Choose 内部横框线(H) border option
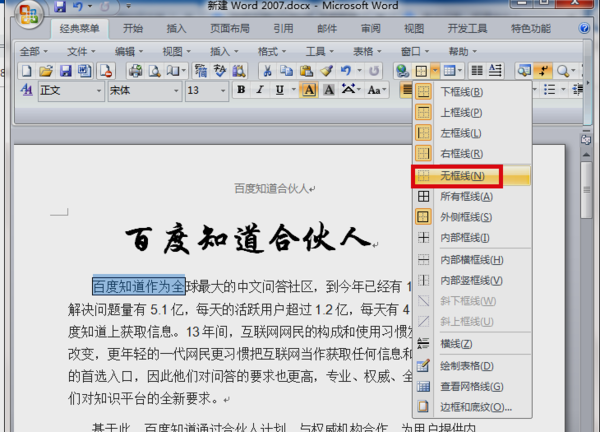Screen dimensions: 600x432 point(473,260)
